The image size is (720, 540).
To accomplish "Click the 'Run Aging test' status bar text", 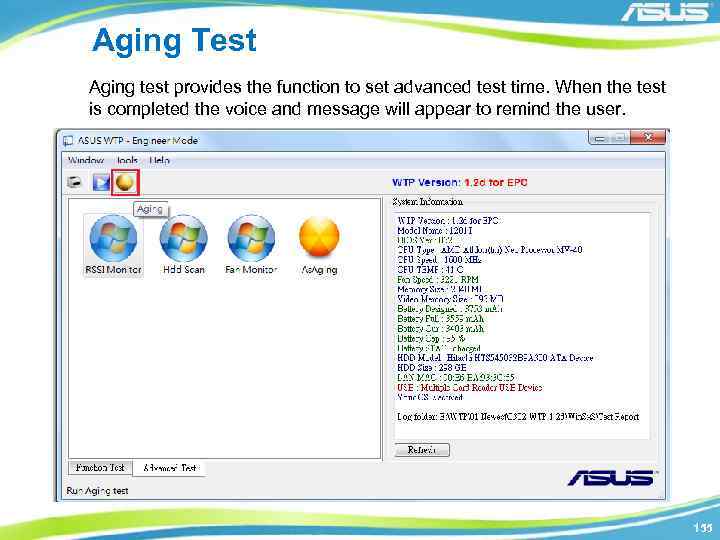I will pyautogui.click(x=97, y=490).
